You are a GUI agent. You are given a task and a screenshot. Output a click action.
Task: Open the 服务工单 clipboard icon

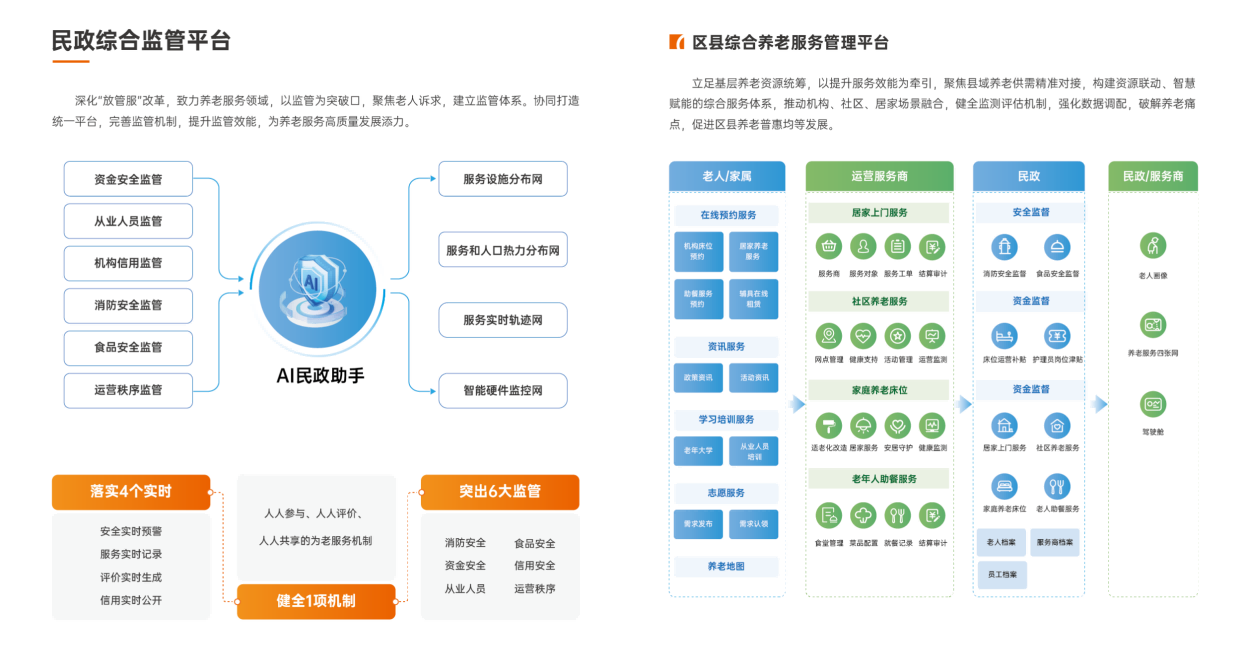point(898,247)
